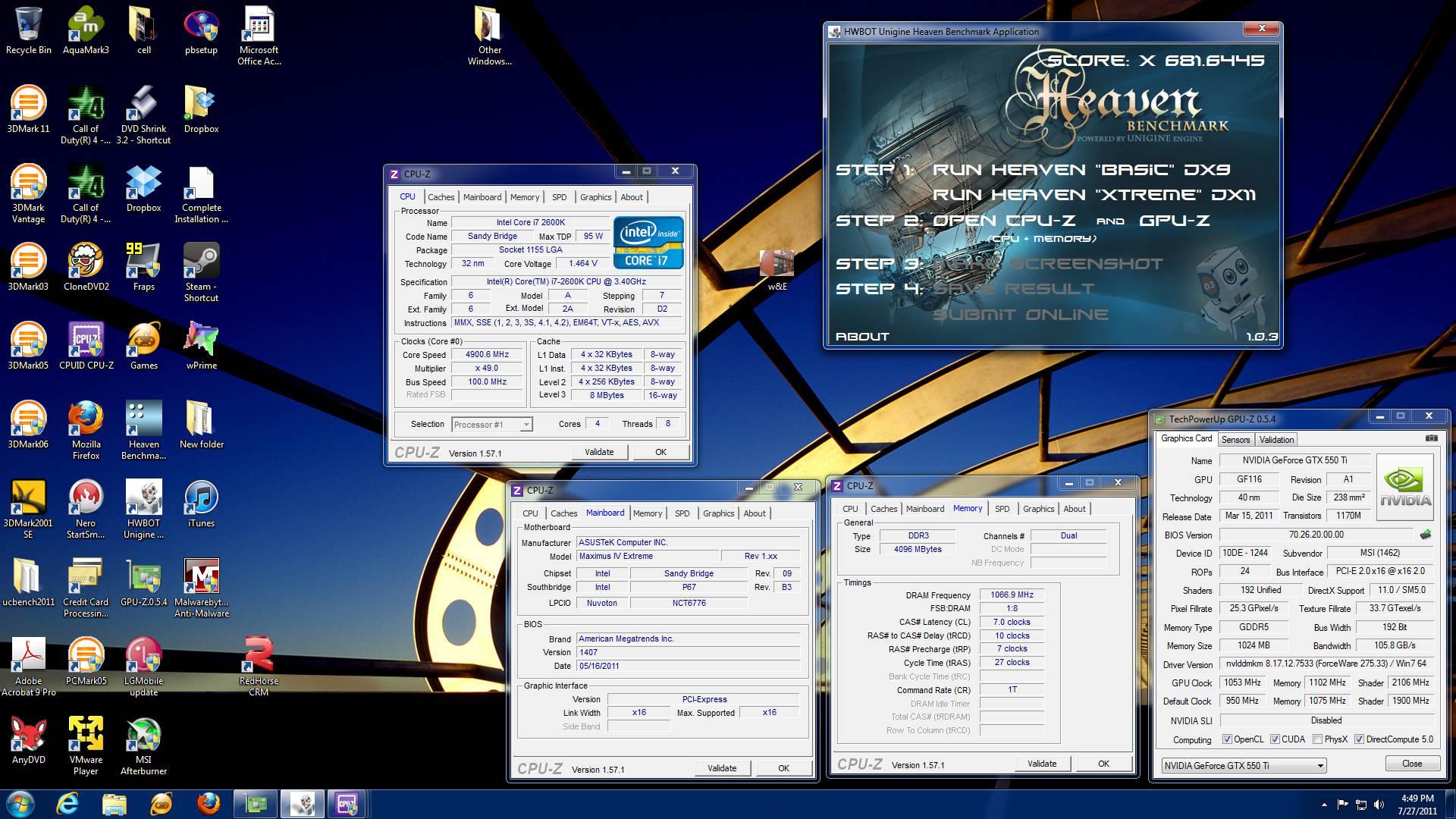Select the ucbench2011 folder icon
1456x819 pixels.
click(29, 583)
